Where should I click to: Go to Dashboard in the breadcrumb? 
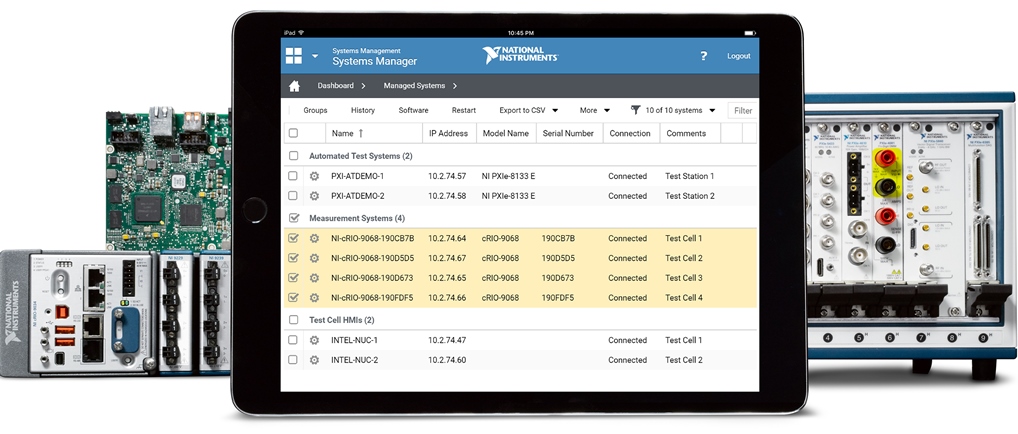point(336,86)
